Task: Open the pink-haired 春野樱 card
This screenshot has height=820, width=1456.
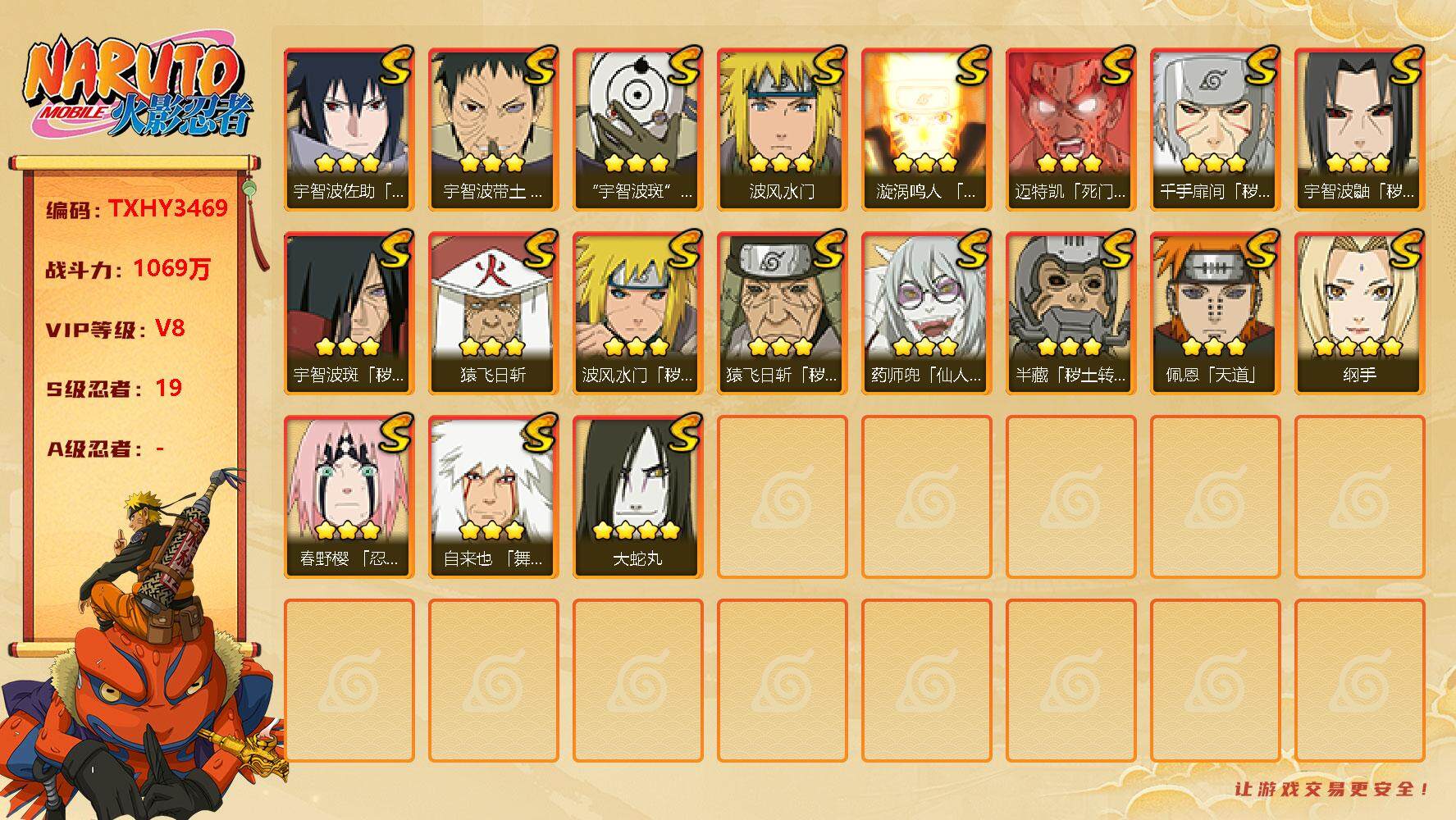Action: 349,497
